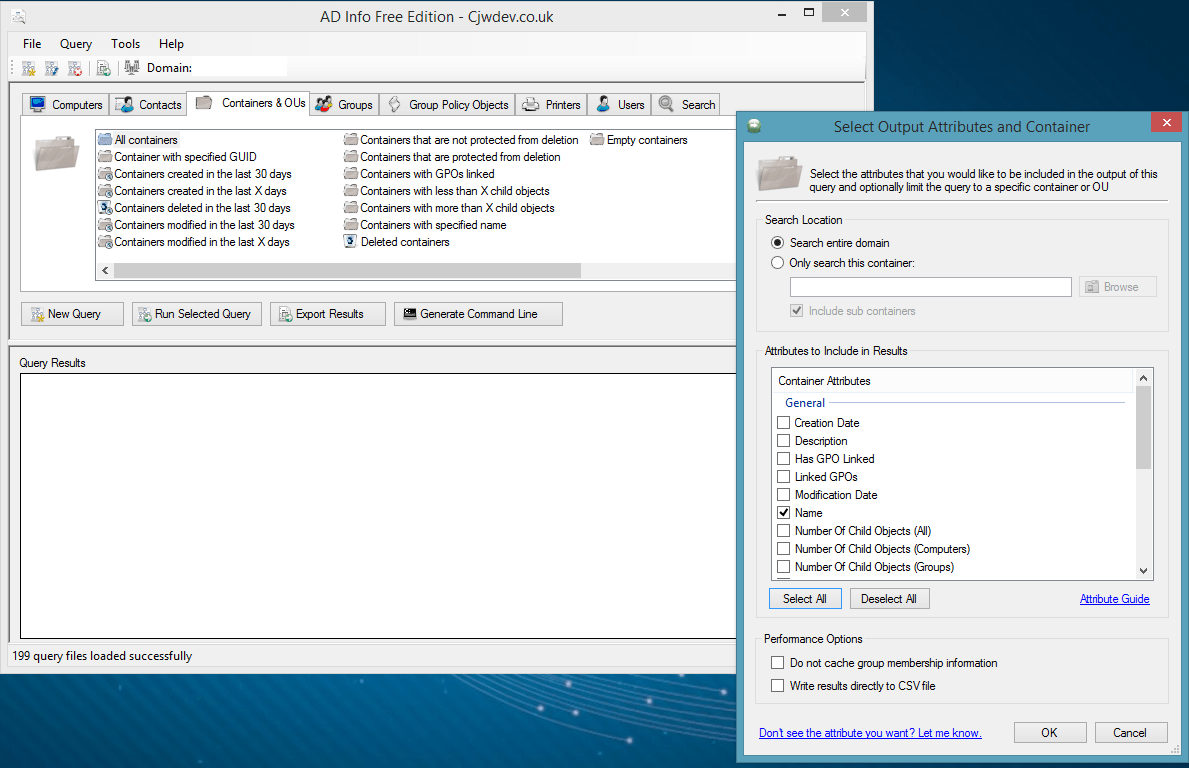Click inside the container path text field
Viewport: 1189px width, 768px height.
pos(930,287)
